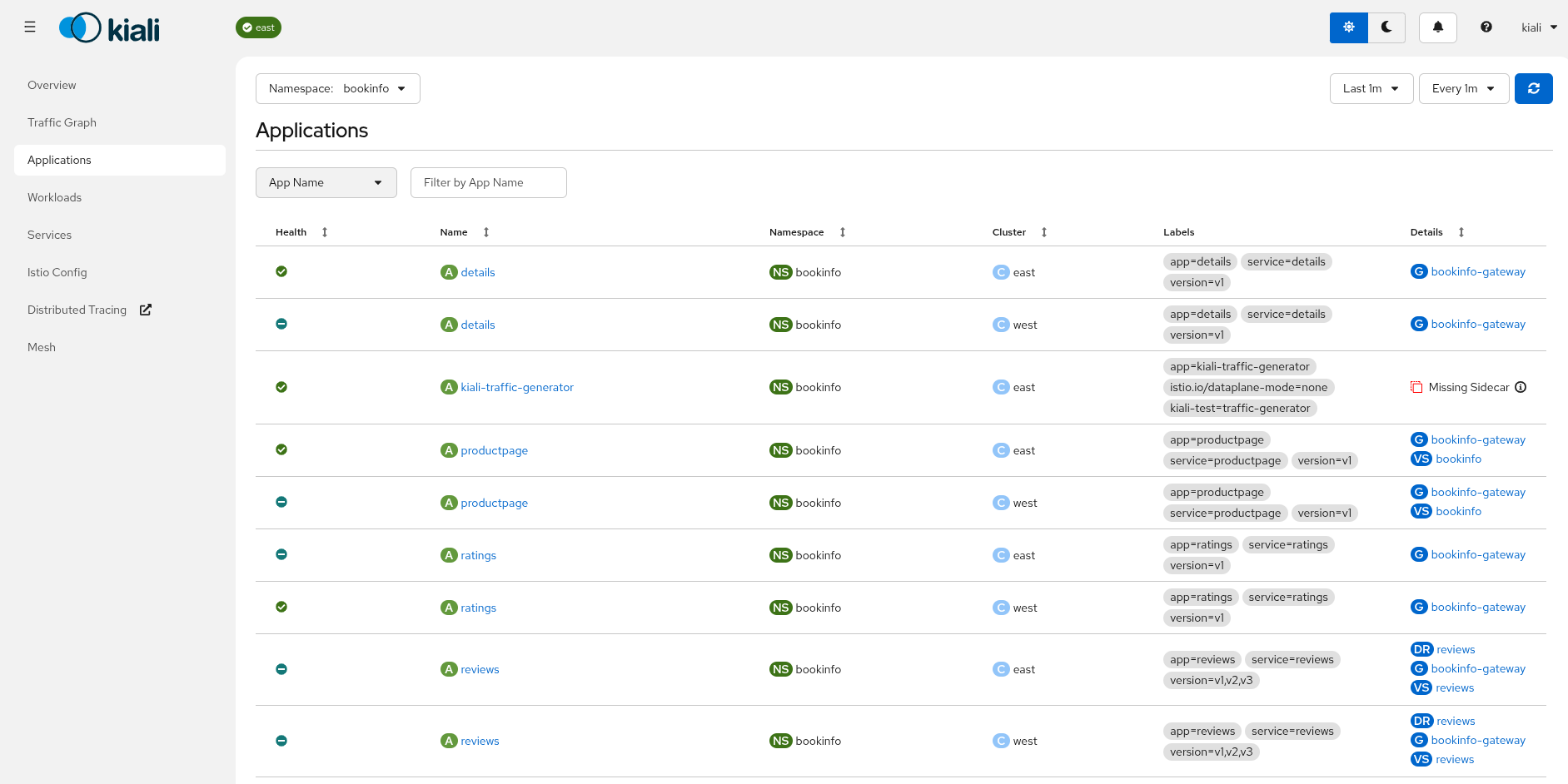
Task: Go to Istio Config in the sidebar
Action: (57, 272)
